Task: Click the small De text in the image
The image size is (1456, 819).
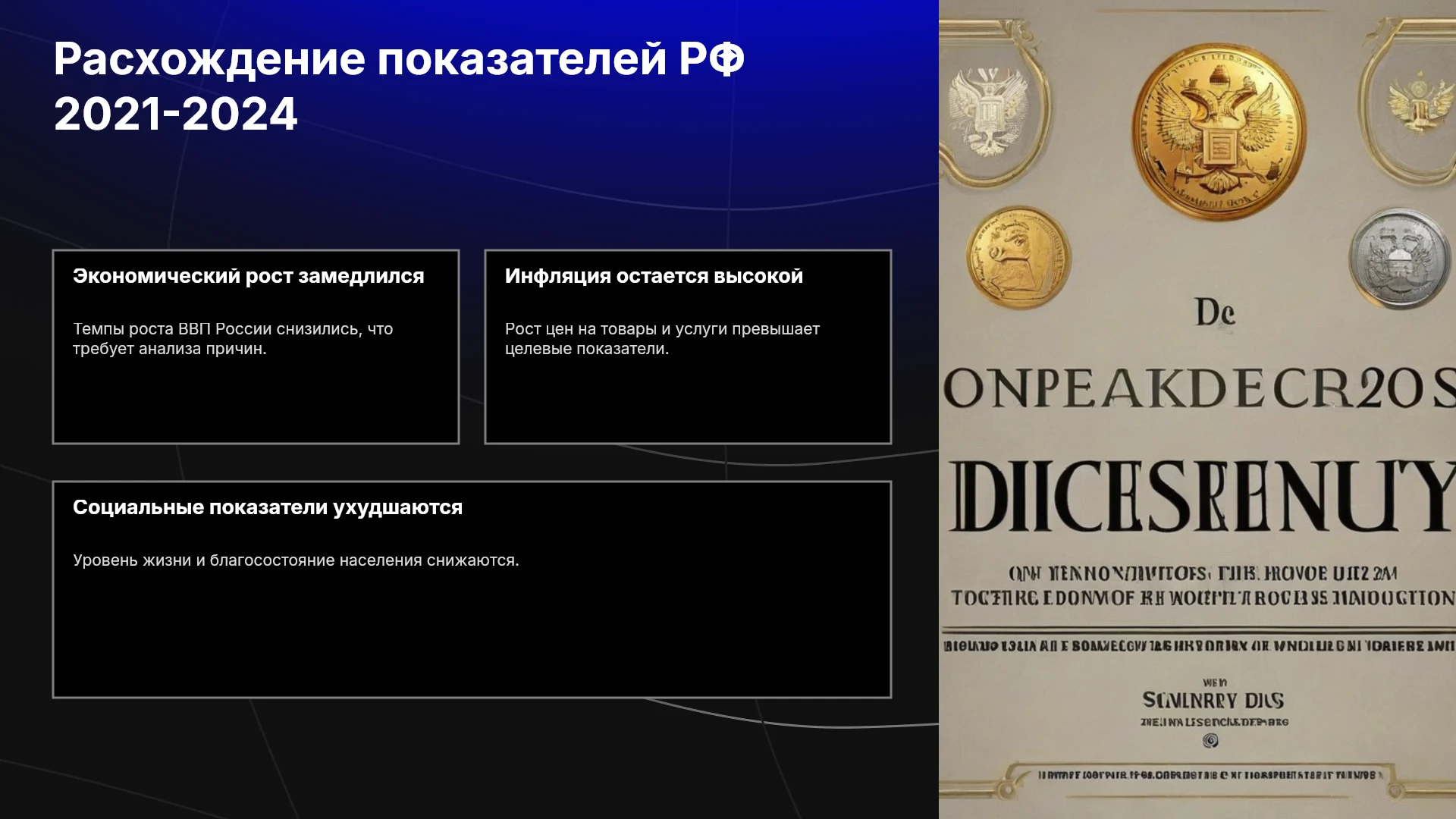Action: [x=1215, y=312]
